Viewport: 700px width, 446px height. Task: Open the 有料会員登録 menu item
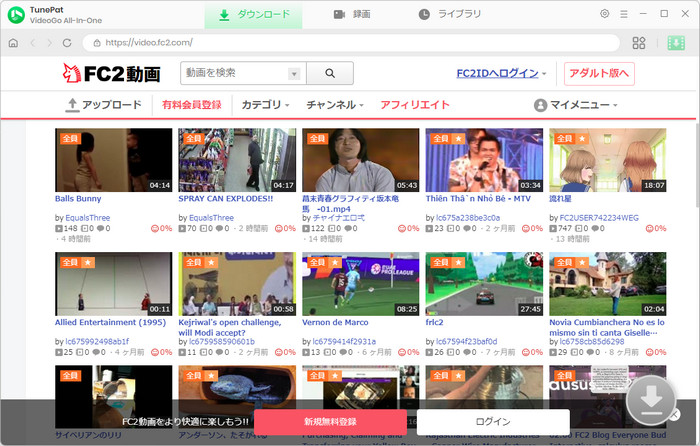pyautogui.click(x=192, y=105)
